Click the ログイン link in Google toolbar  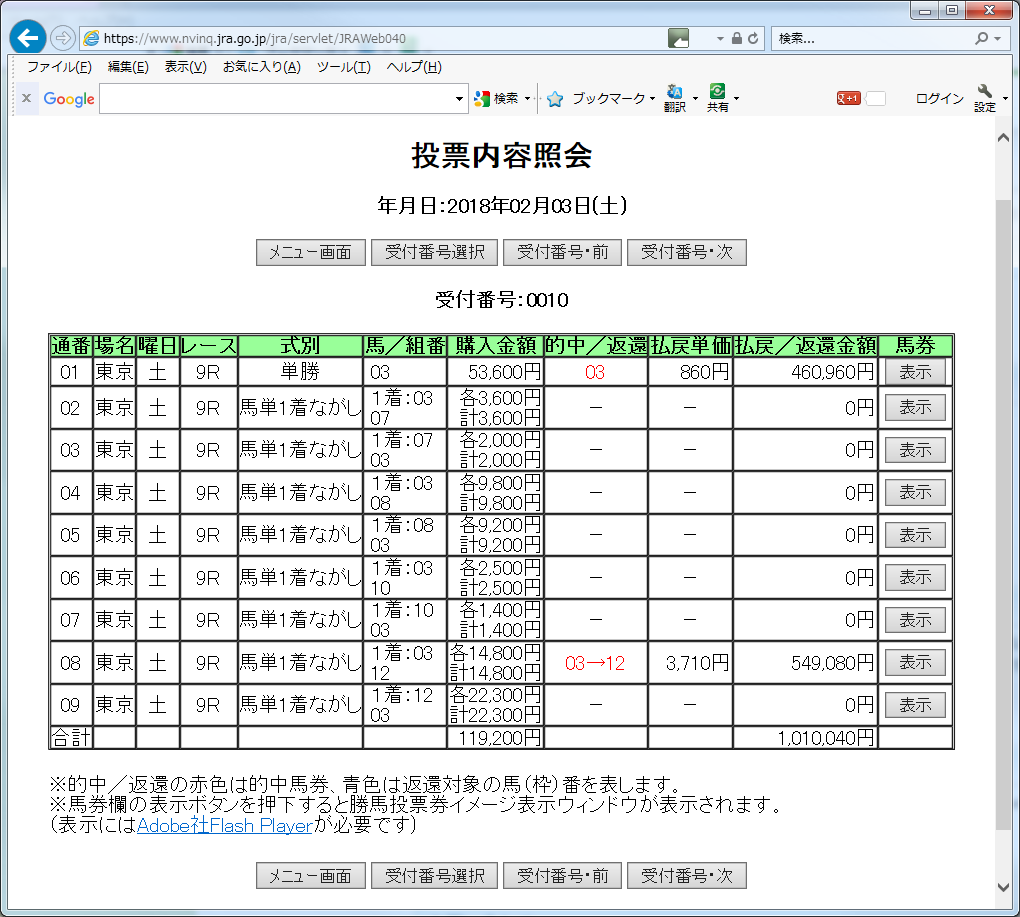click(x=939, y=99)
